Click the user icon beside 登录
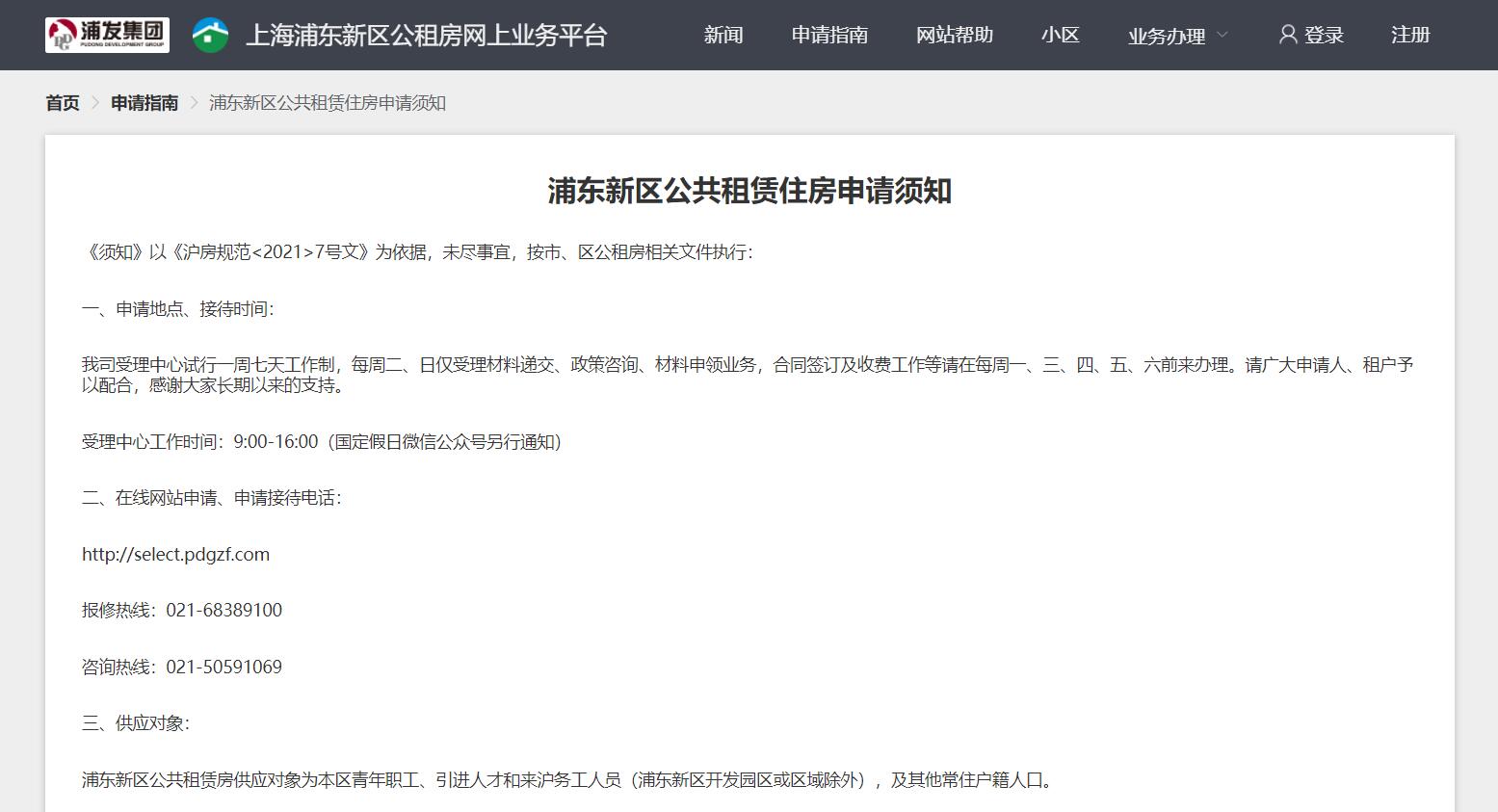Image resolution: width=1498 pixels, height=812 pixels. click(x=1287, y=35)
